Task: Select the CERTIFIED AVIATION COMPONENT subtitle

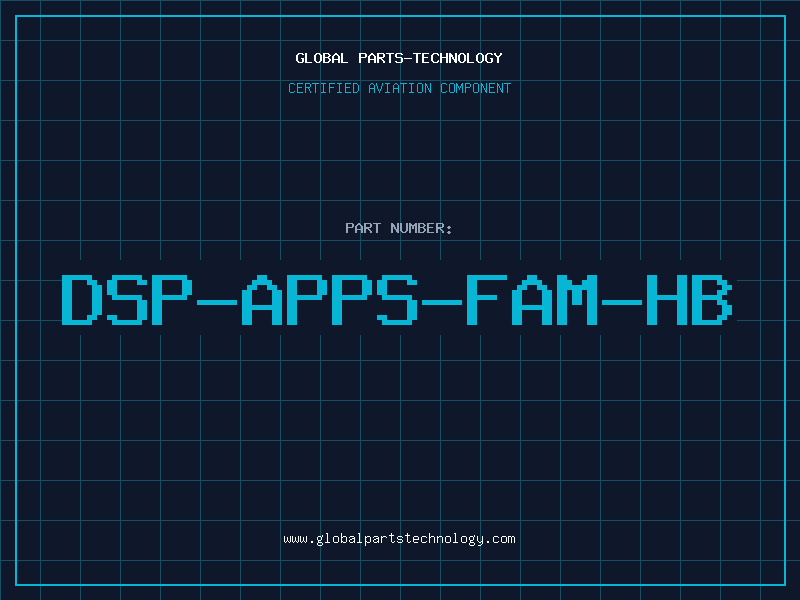Action: (399, 88)
